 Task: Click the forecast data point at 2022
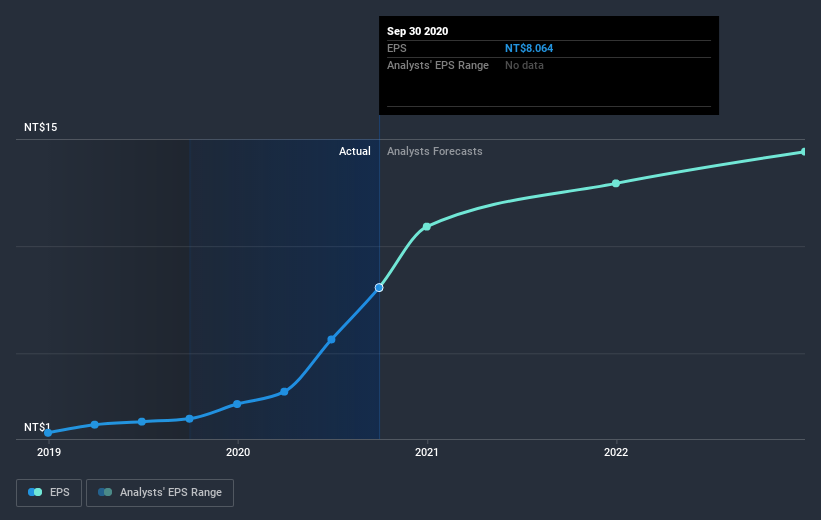(x=616, y=183)
